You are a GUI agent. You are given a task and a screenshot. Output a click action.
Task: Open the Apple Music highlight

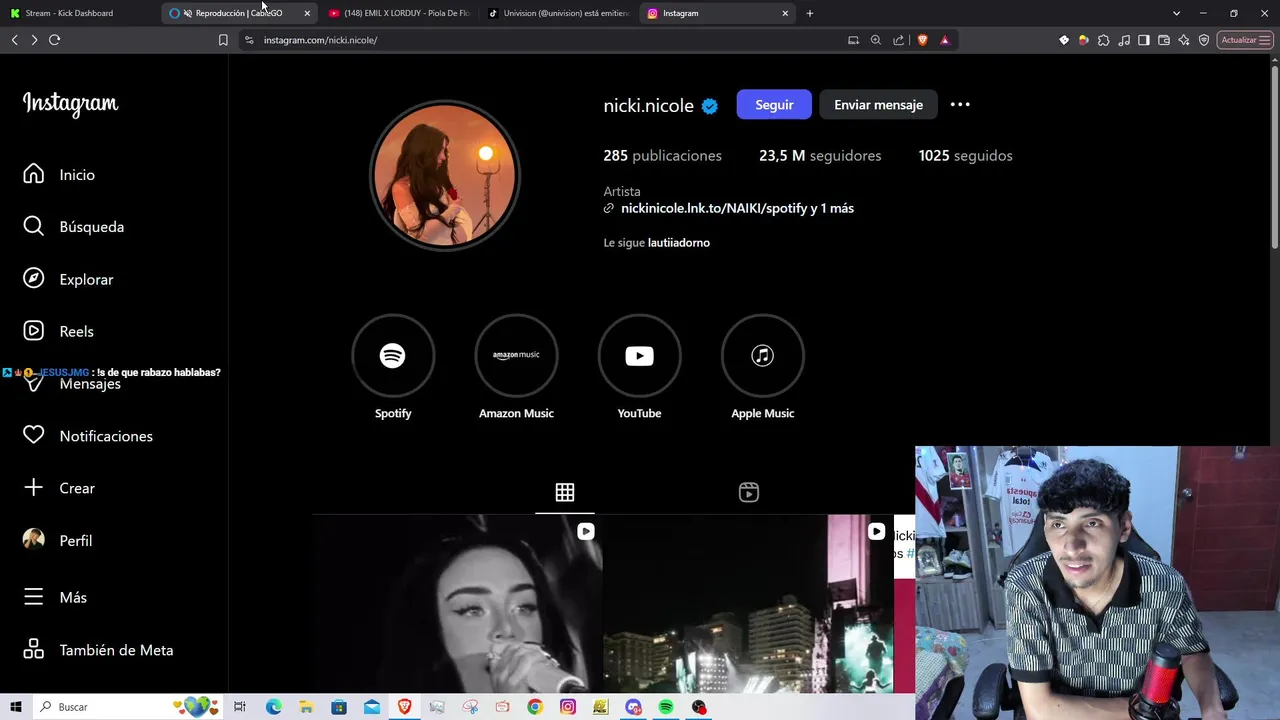pyautogui.click(x=762, y=356)
